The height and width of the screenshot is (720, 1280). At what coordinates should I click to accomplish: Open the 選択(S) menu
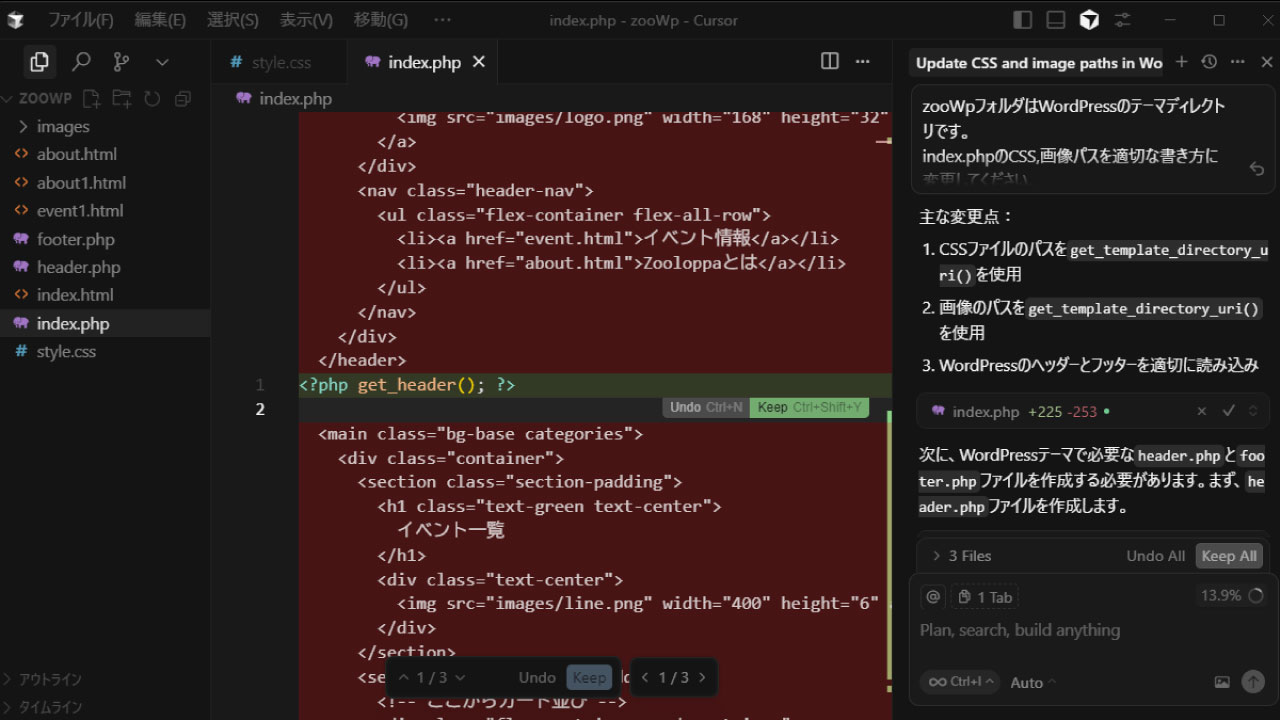[x=233, y=20]
